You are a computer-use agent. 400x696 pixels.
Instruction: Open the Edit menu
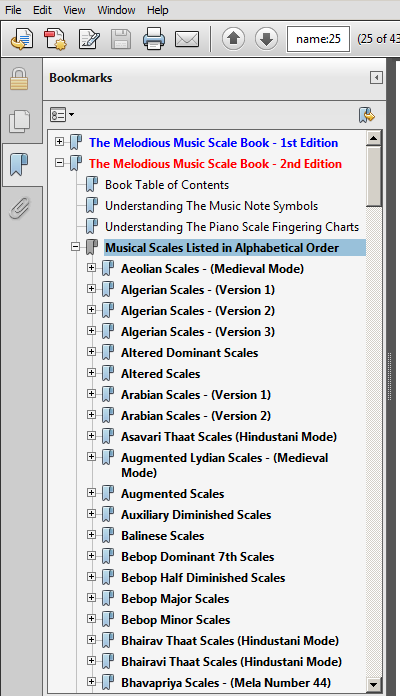(x=42, y=10)
